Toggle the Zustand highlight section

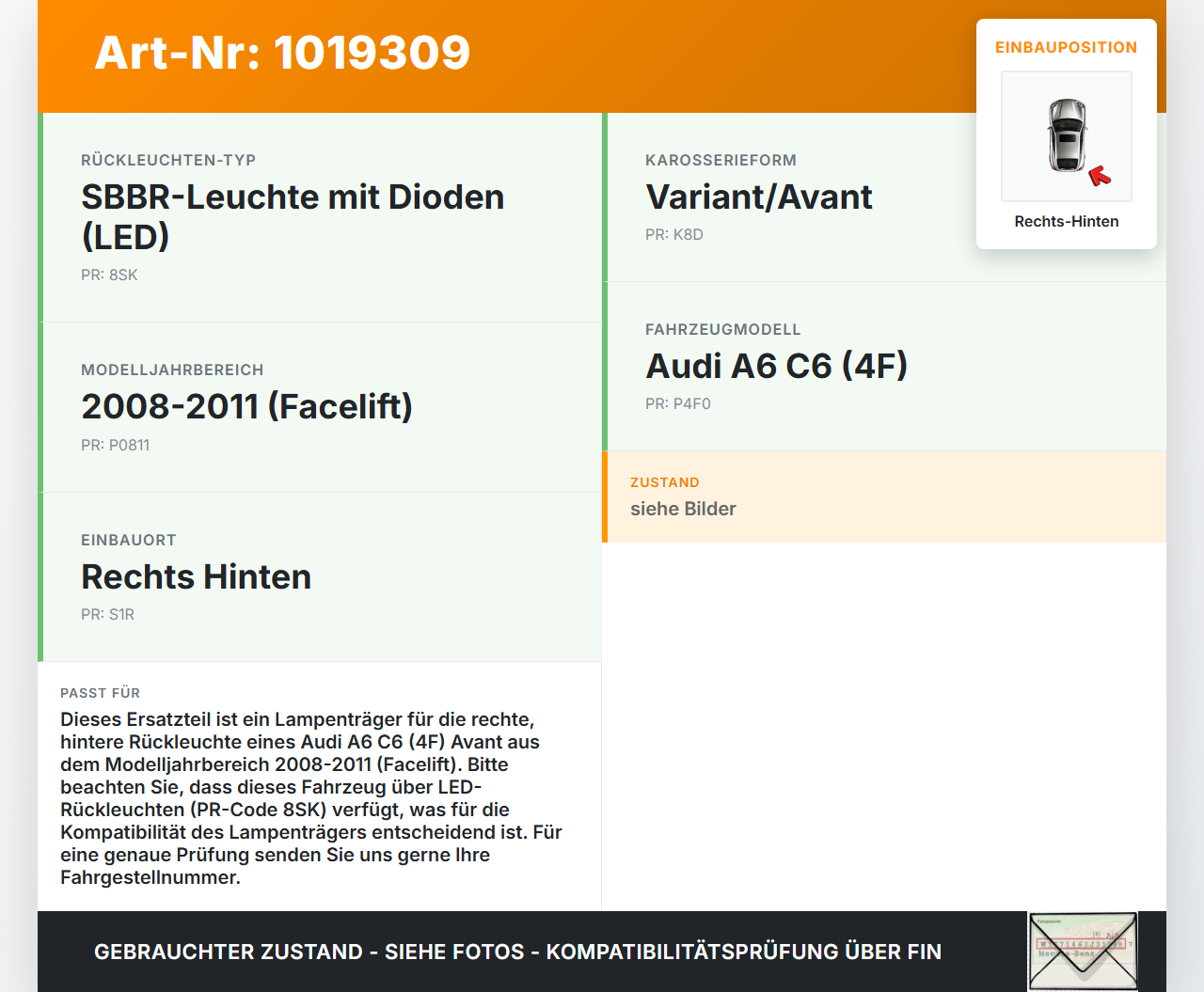(x=884, y=496)
